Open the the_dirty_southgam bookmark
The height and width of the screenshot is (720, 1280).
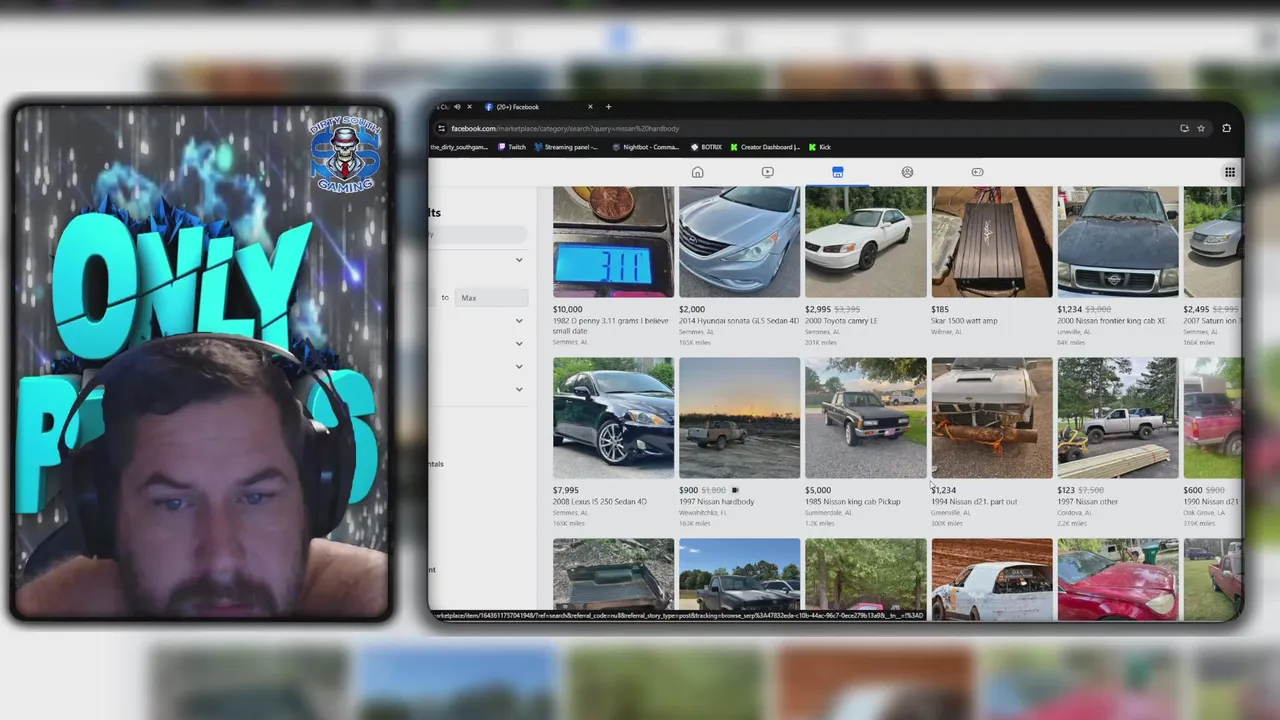(x=459, y=147)
